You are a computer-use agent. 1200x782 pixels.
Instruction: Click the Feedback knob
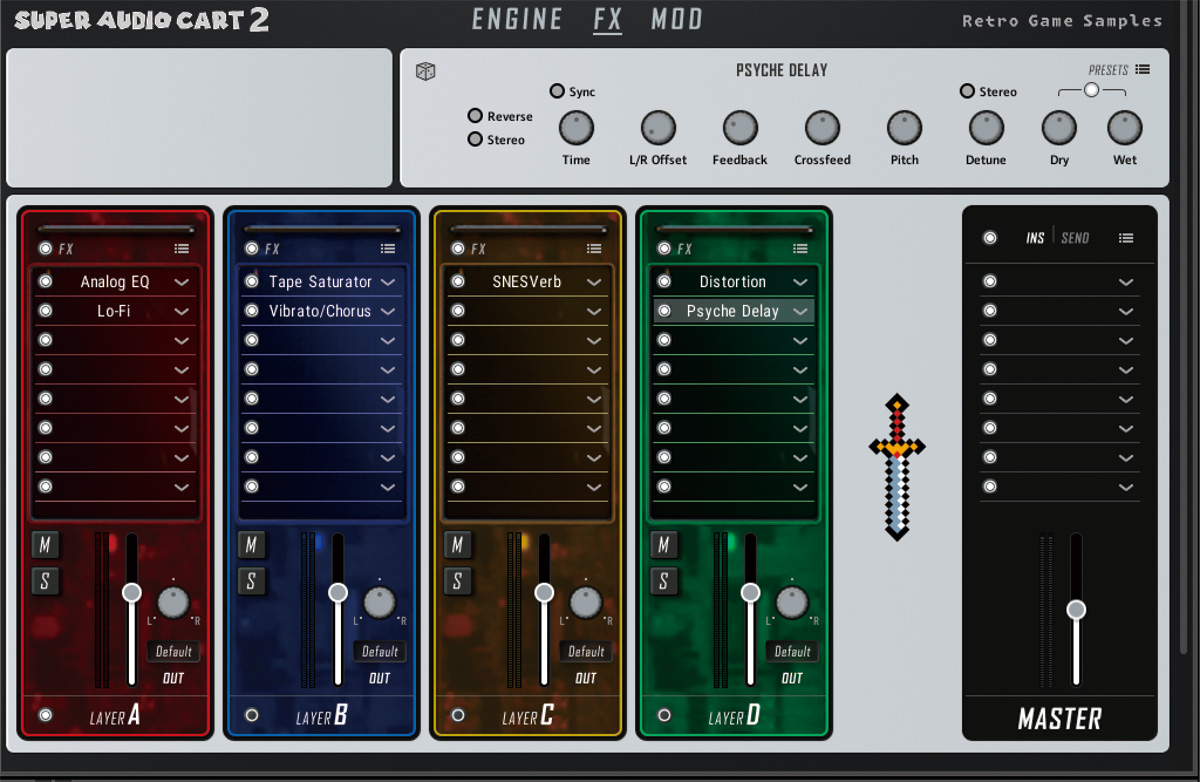740,128
